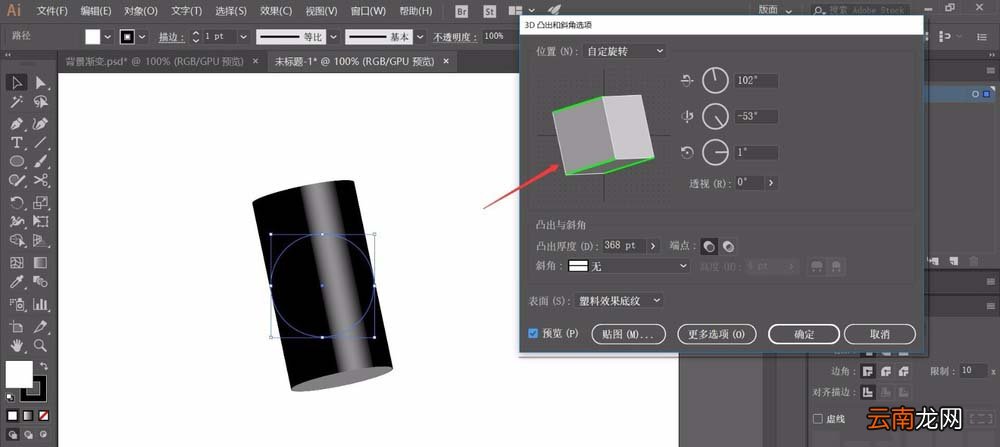Switch to 背景渐变.psd document tab
1000x447 pixels.
[x=154, y=62]
